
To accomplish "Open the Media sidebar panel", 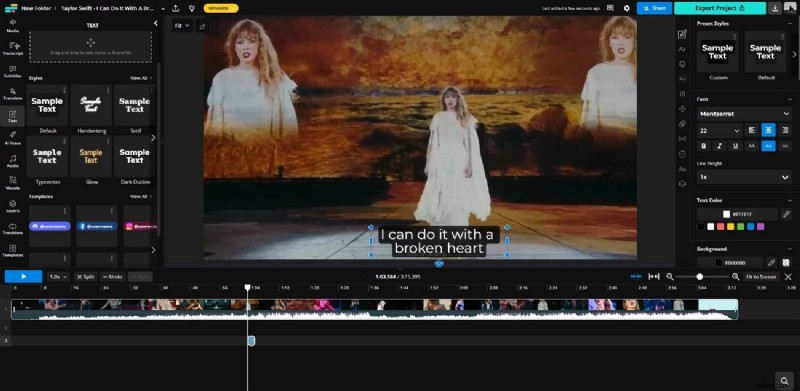I will tap(13, 26).
